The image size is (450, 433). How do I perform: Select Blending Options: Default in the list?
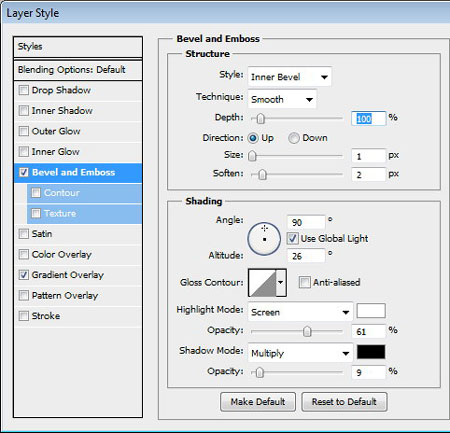[78, 70]
